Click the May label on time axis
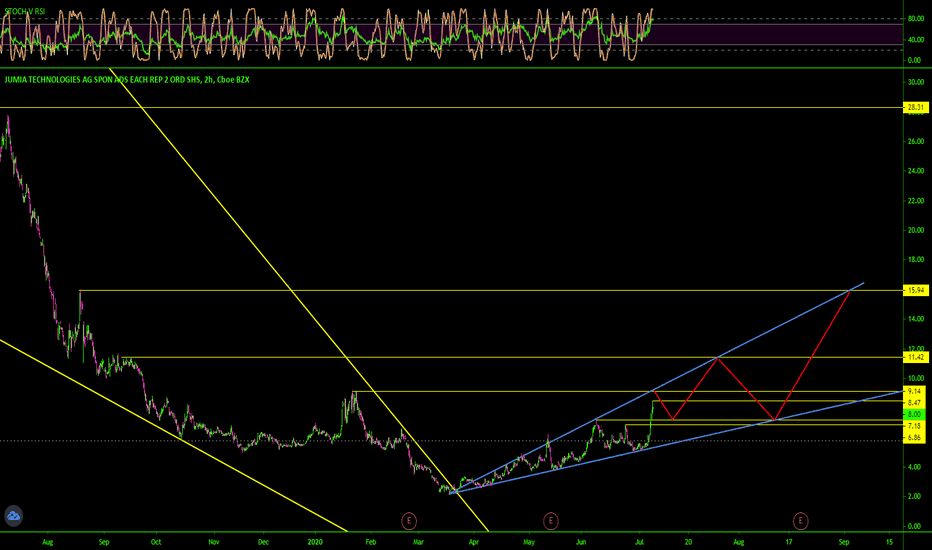 [528, 542]
